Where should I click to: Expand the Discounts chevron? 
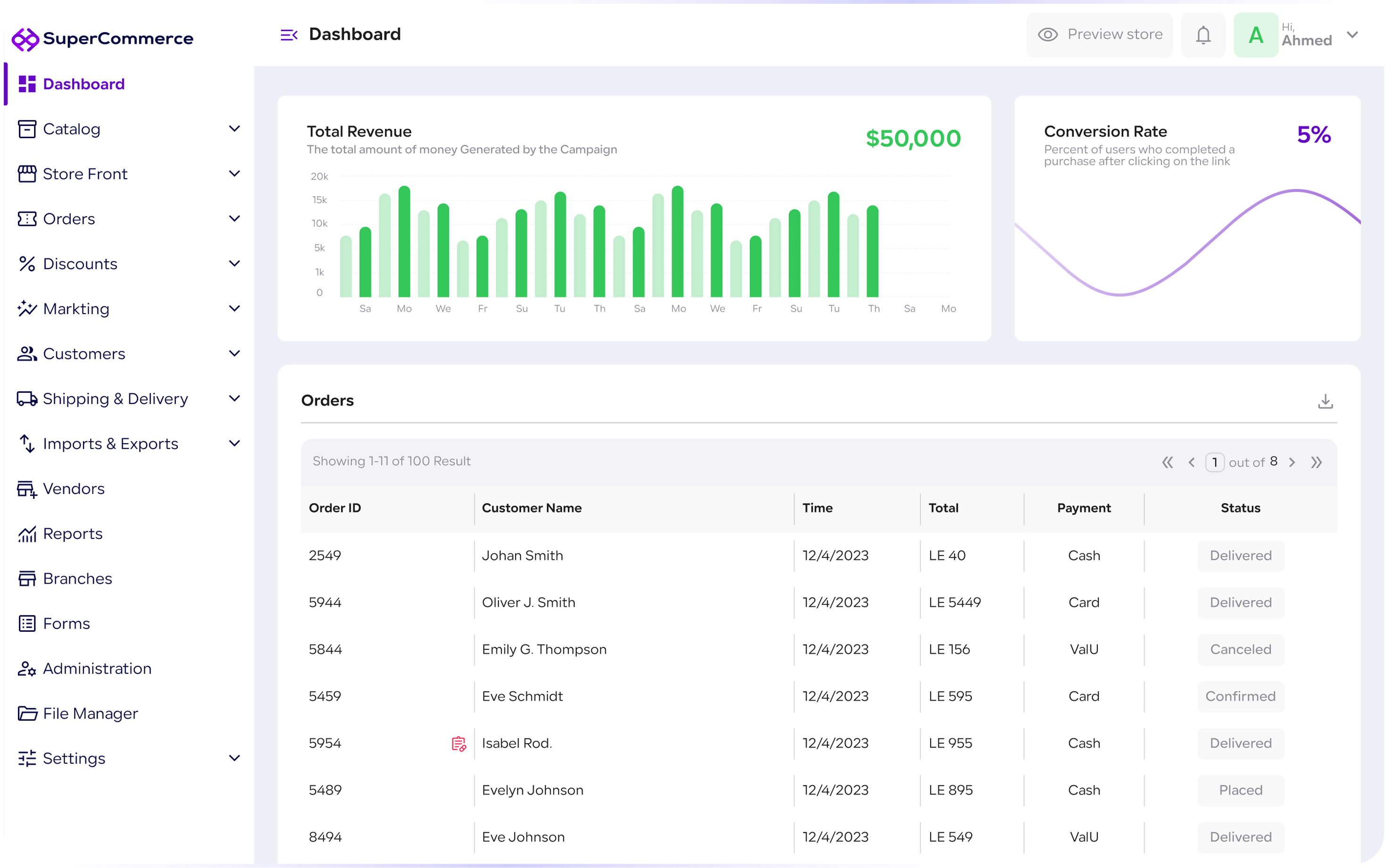(x=234, y=264)
